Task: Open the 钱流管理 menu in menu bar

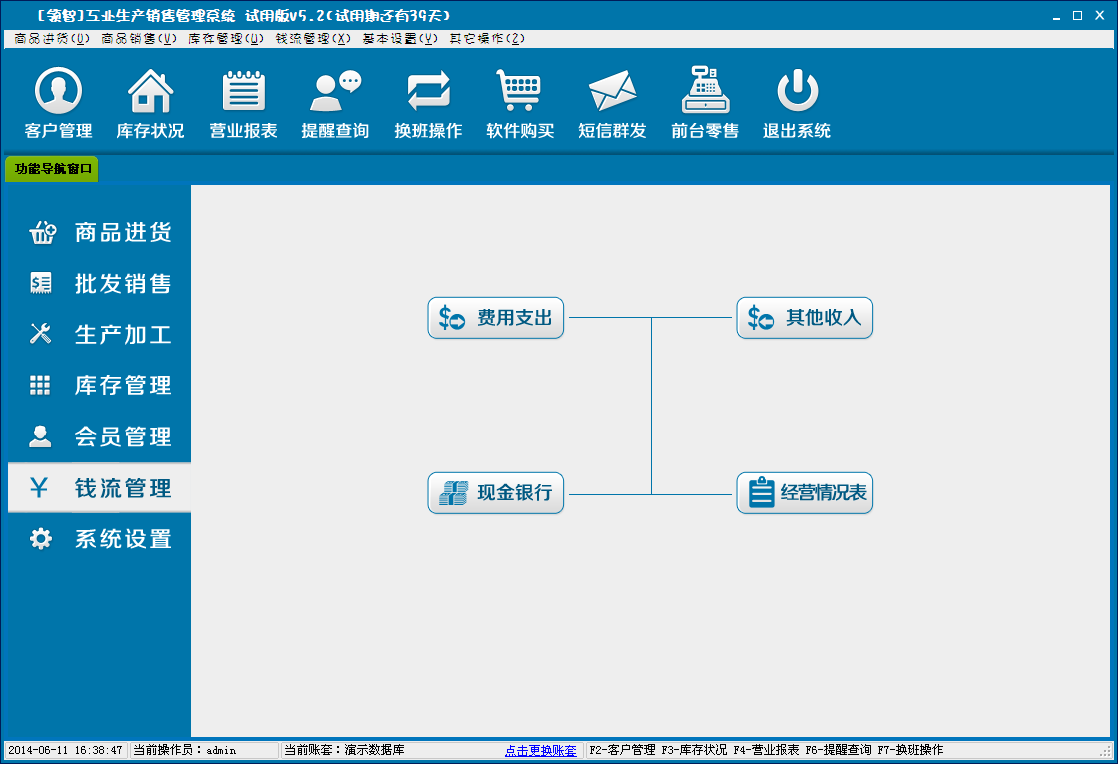Action: coord(313,39)
